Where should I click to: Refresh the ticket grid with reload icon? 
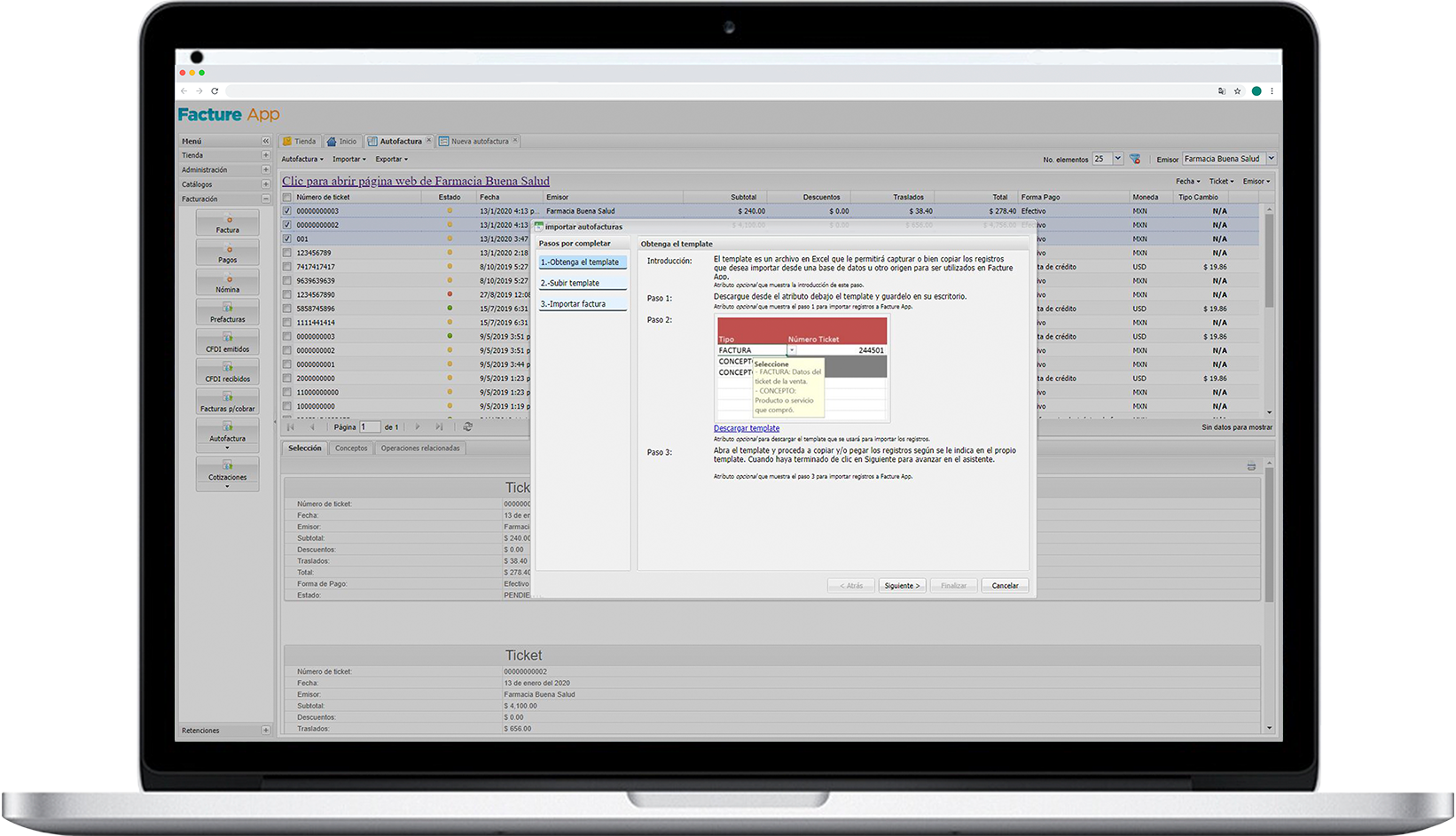[467, 427]
